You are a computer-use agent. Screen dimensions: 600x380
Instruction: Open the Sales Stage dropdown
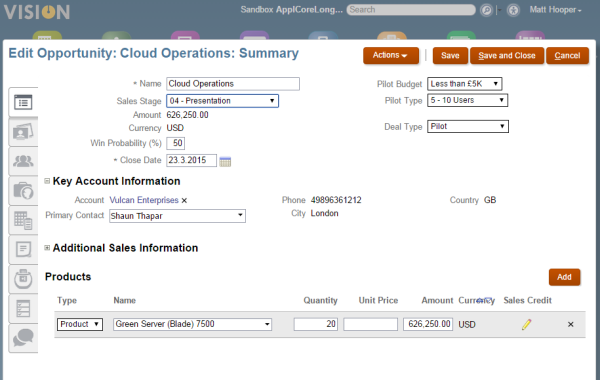[x=222, y=101]
